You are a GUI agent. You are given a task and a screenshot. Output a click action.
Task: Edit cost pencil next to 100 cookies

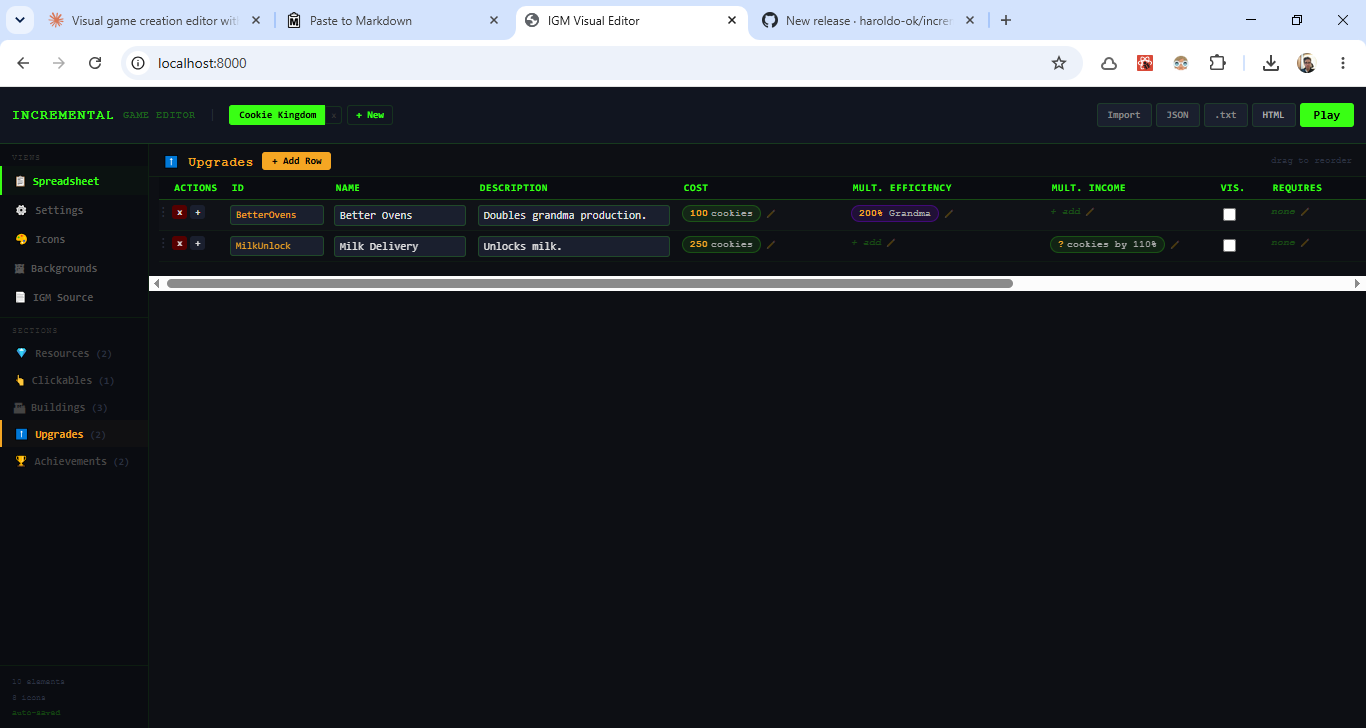(x=771, y=213)
